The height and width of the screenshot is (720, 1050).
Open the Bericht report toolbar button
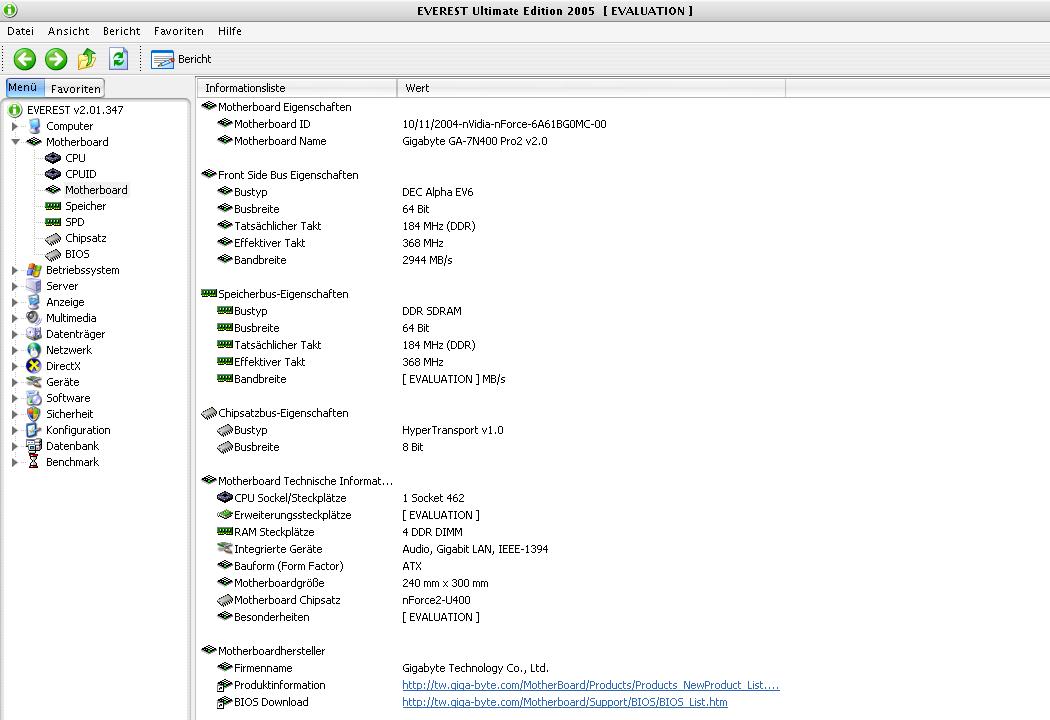(x=181, y=59)
